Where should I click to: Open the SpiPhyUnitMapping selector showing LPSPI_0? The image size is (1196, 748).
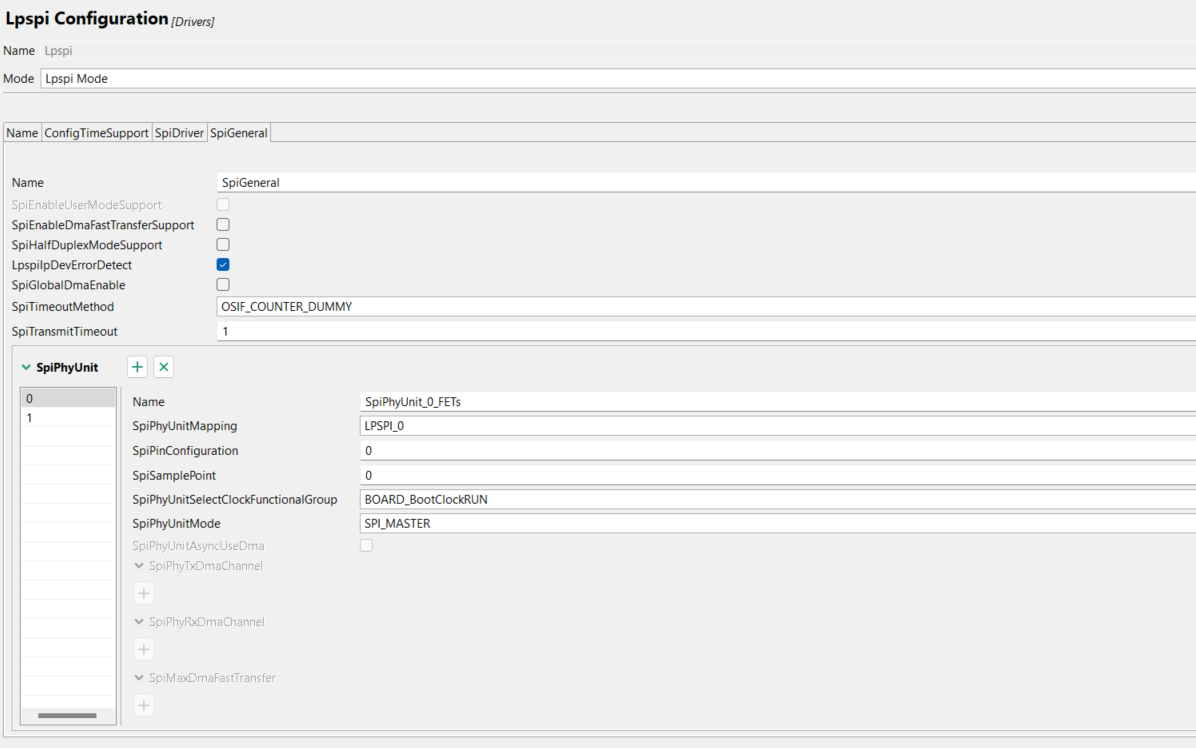point(600,425)
